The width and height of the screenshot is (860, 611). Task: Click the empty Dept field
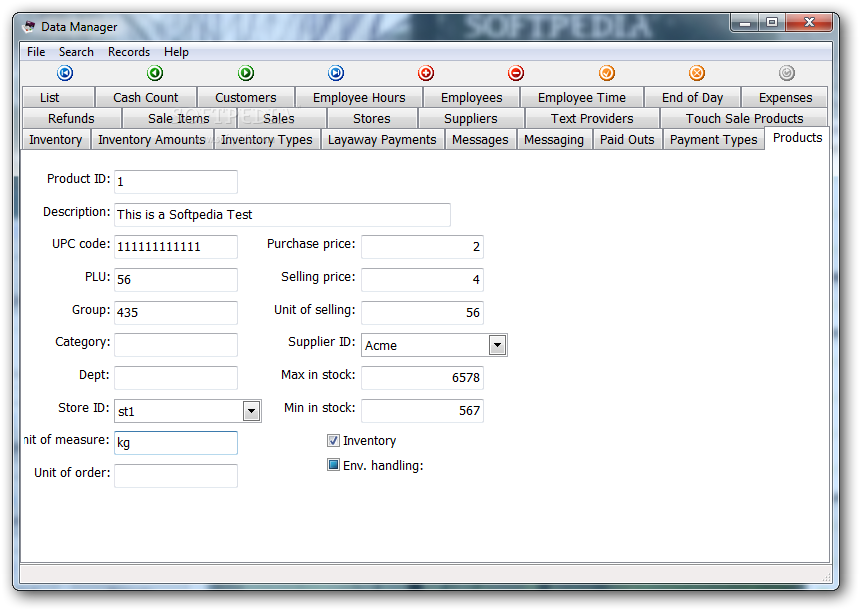[x=176, y=377]
